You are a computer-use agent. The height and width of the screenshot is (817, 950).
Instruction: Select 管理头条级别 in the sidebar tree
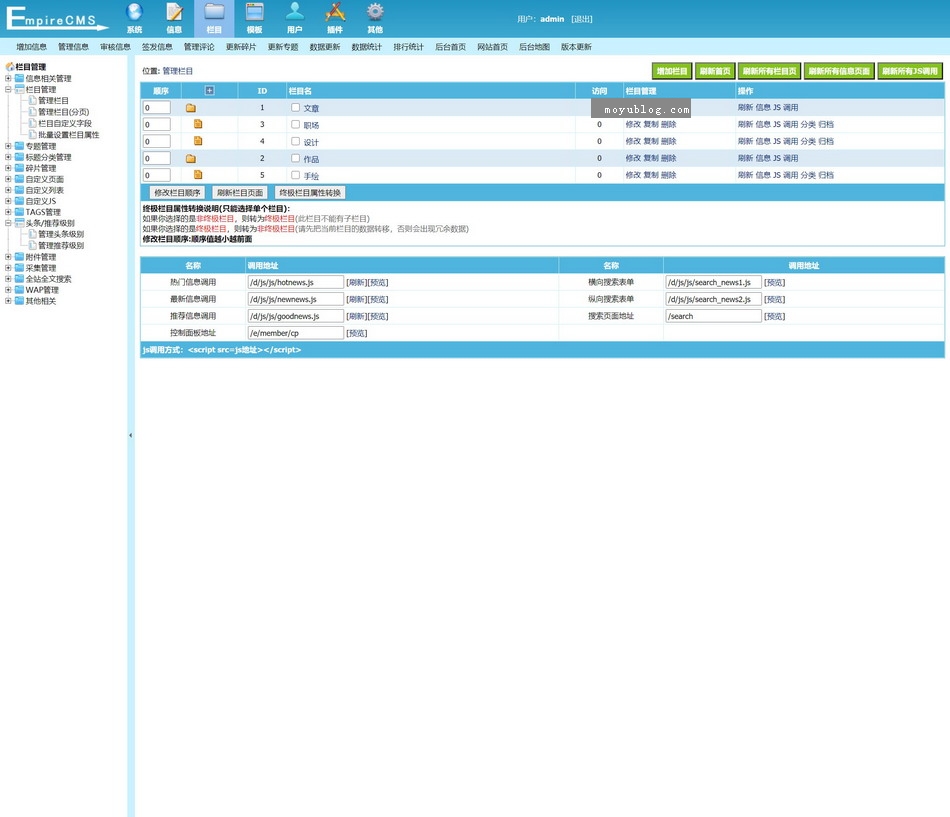click(x=61, y=234)
